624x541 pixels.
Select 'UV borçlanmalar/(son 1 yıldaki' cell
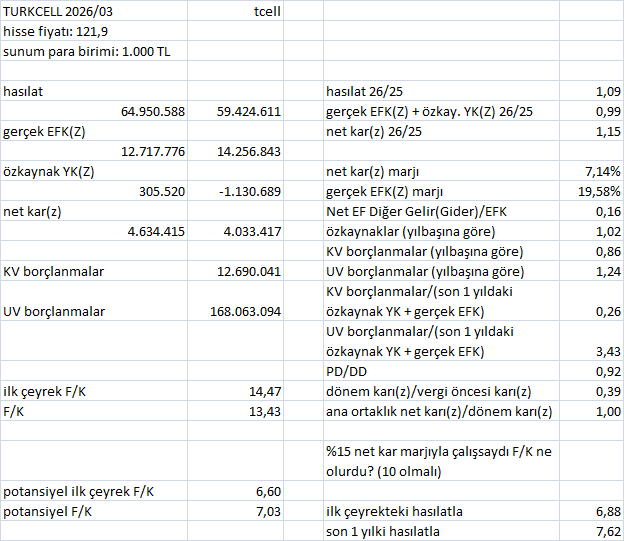[x=441, y=341]
